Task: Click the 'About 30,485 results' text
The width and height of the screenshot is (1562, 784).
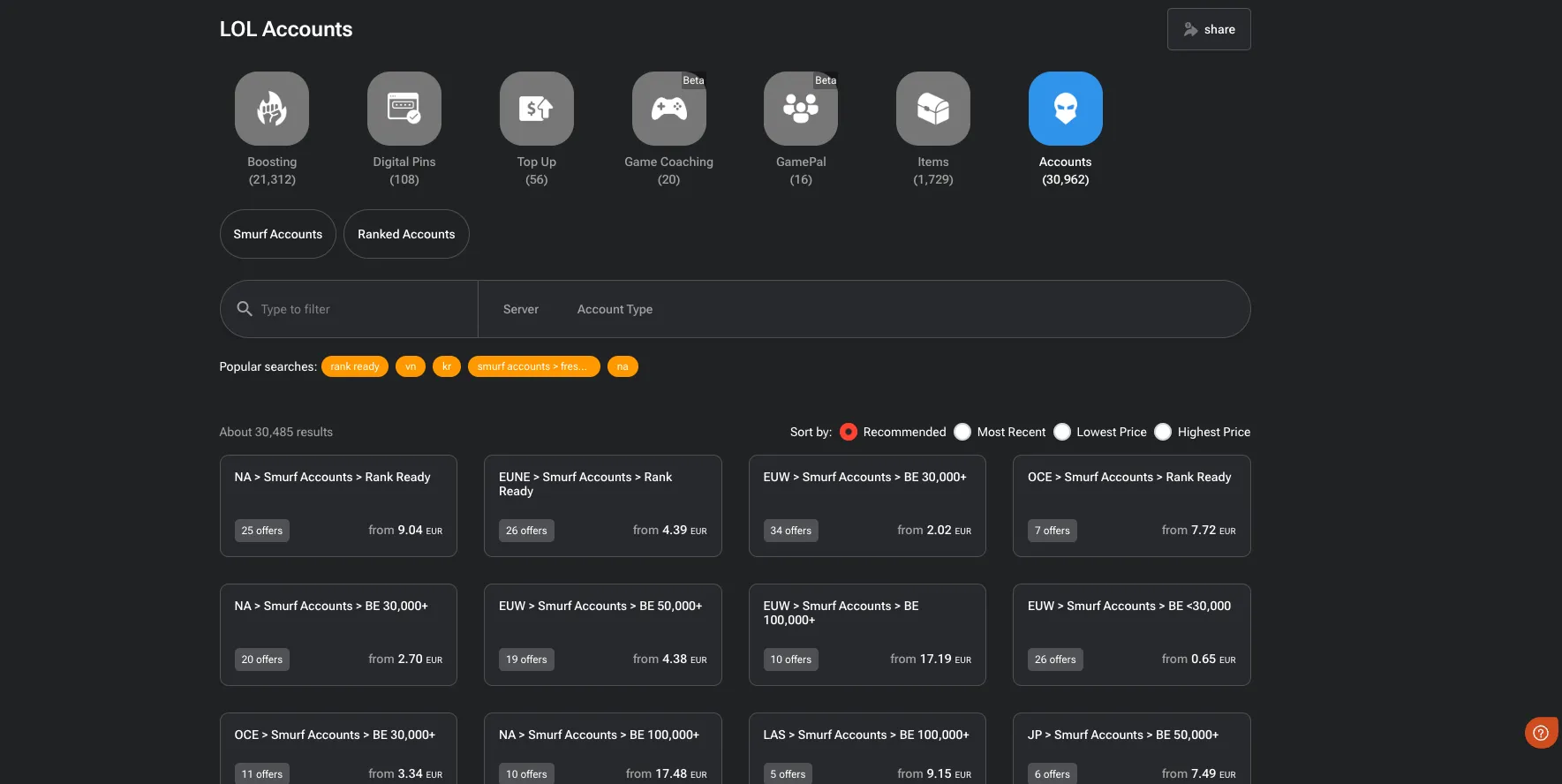Action: pos(276,432)
